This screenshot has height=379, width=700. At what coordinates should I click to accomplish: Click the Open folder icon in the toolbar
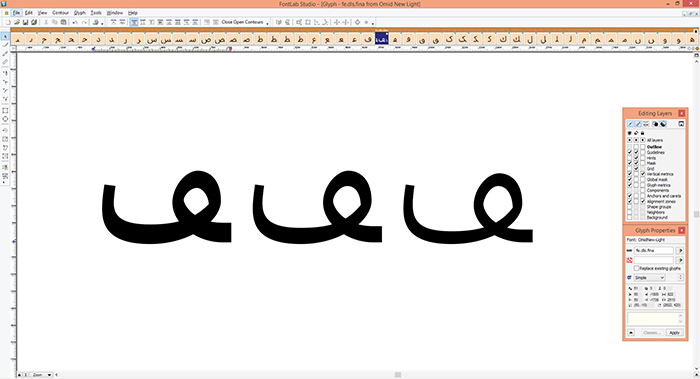(17, 22)
